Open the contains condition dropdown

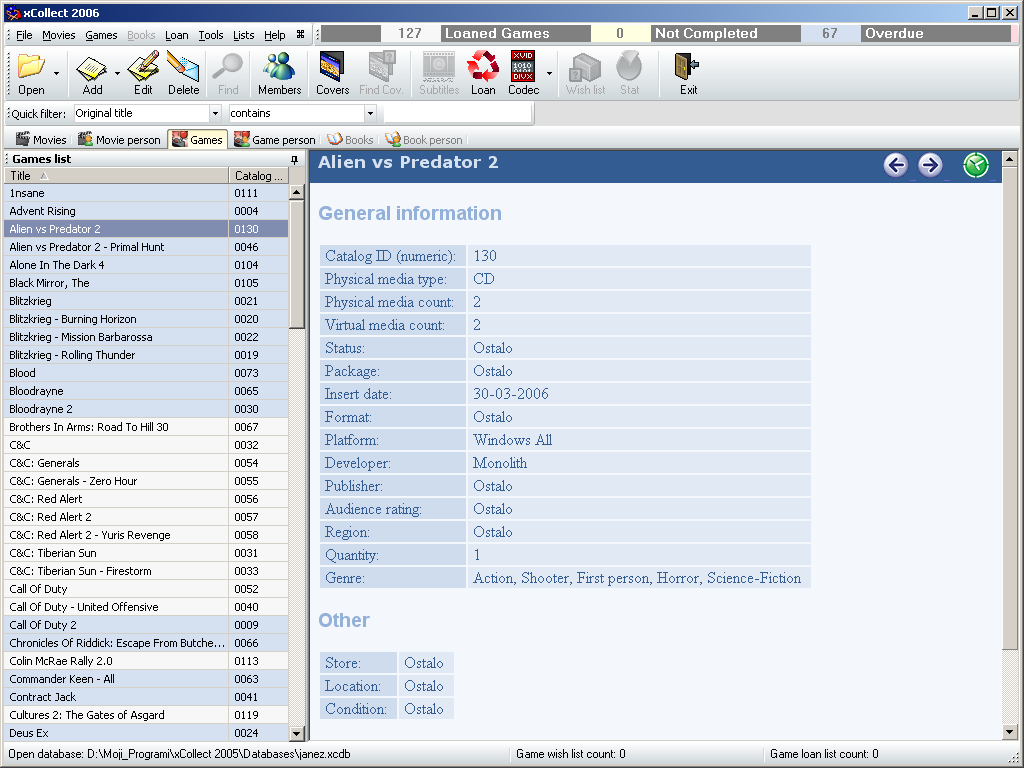369,114
